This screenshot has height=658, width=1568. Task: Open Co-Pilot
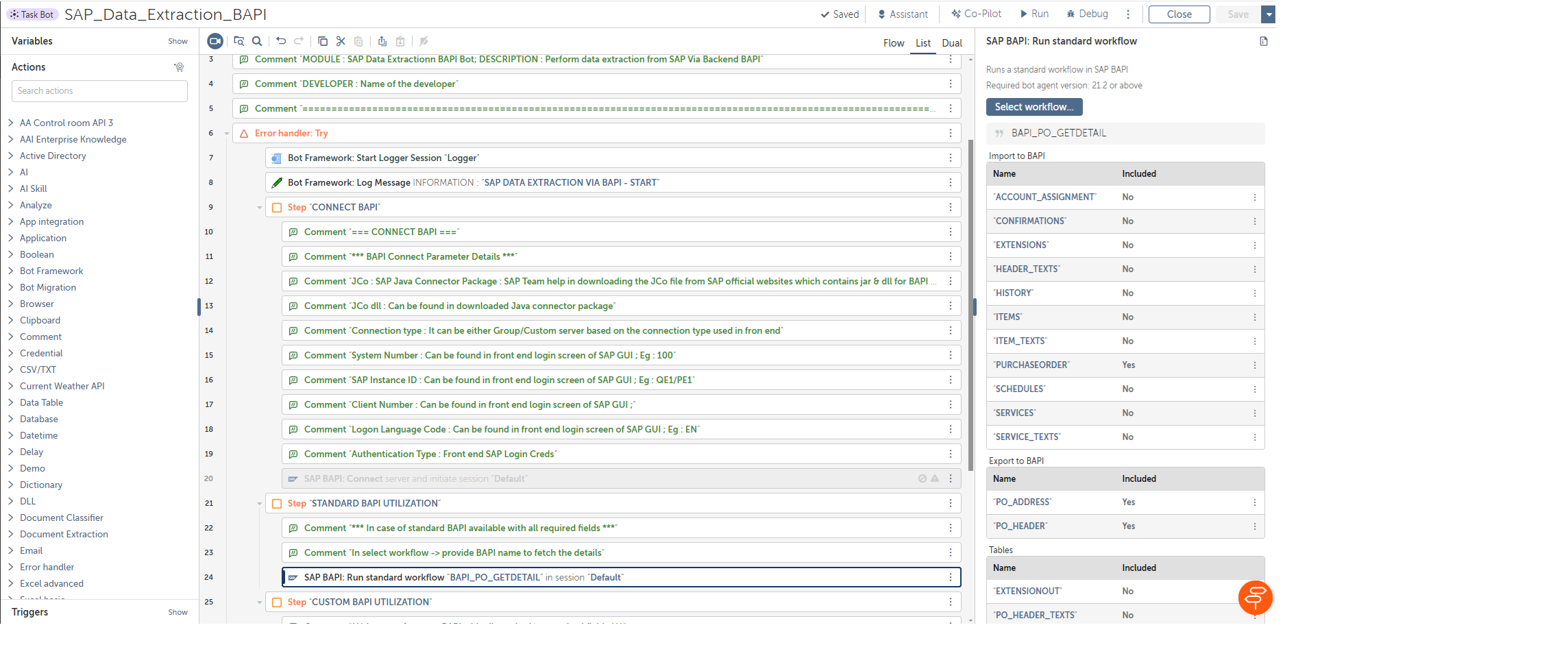click(977, 14)
